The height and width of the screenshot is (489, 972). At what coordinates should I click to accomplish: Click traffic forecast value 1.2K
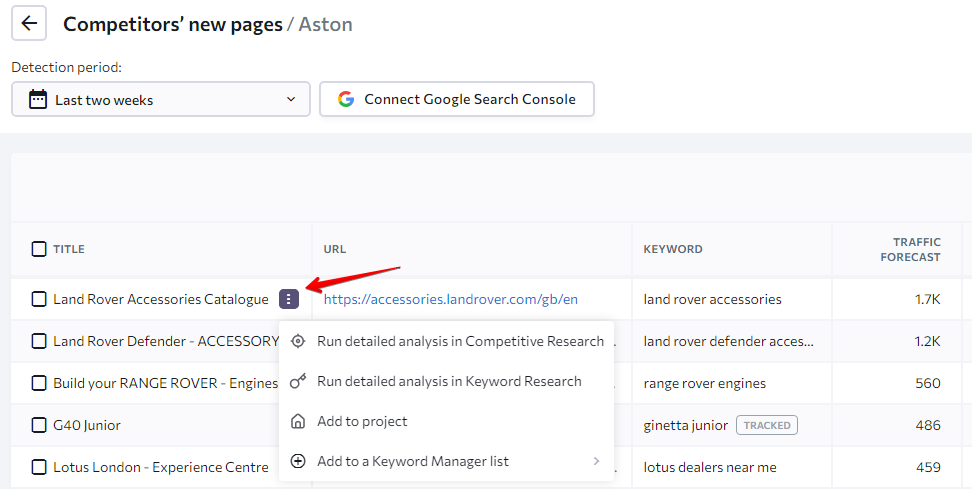tap(927, 341)
